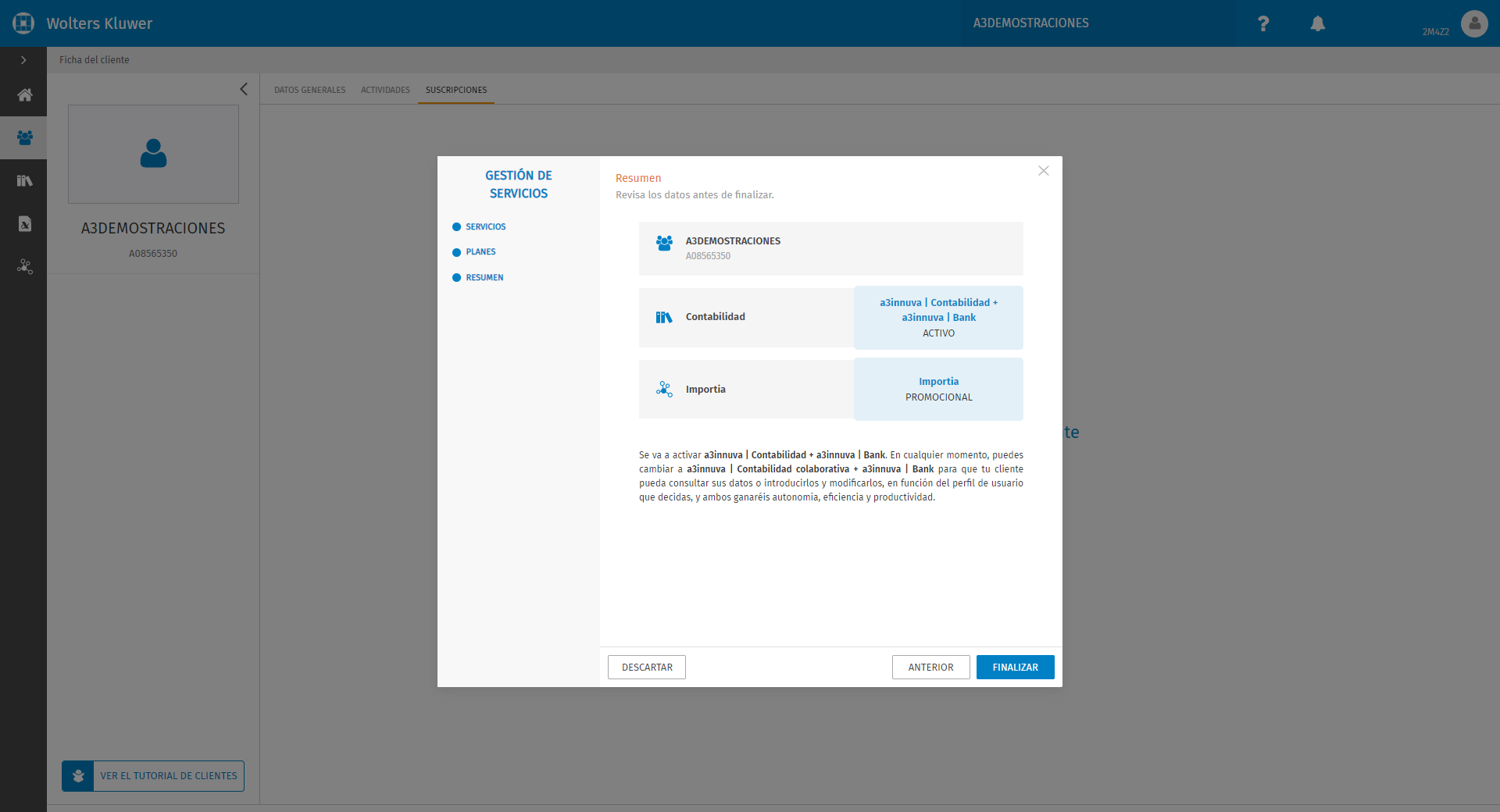Close the Gestión de servicios dialog
Screen dimensions: 1500x812
point(1043,171)
